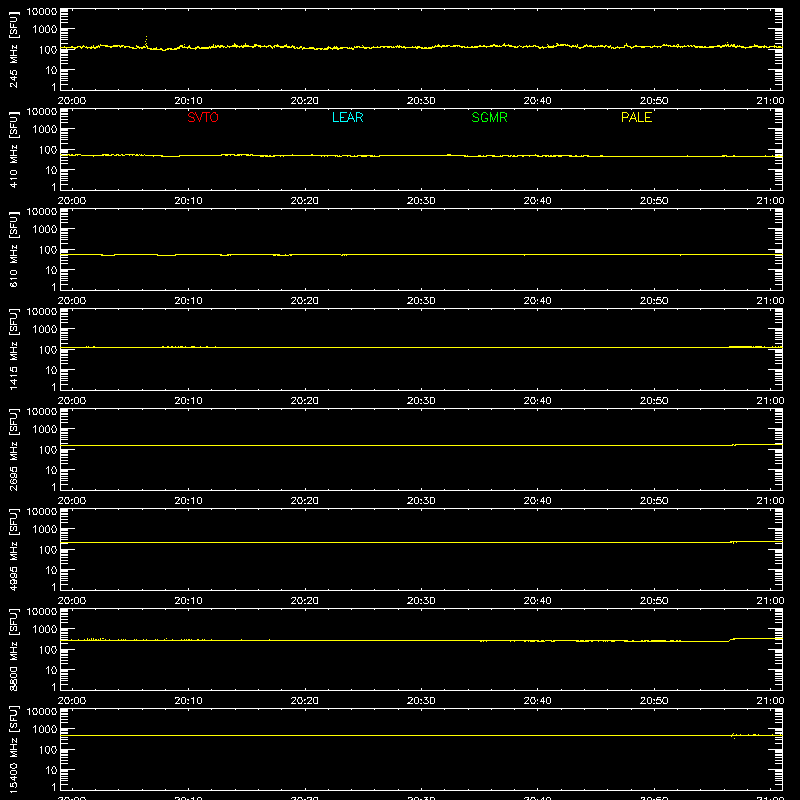Select the 1415 MHz [SFU] axis title
The image size is (800, 800).
[14, 349]
